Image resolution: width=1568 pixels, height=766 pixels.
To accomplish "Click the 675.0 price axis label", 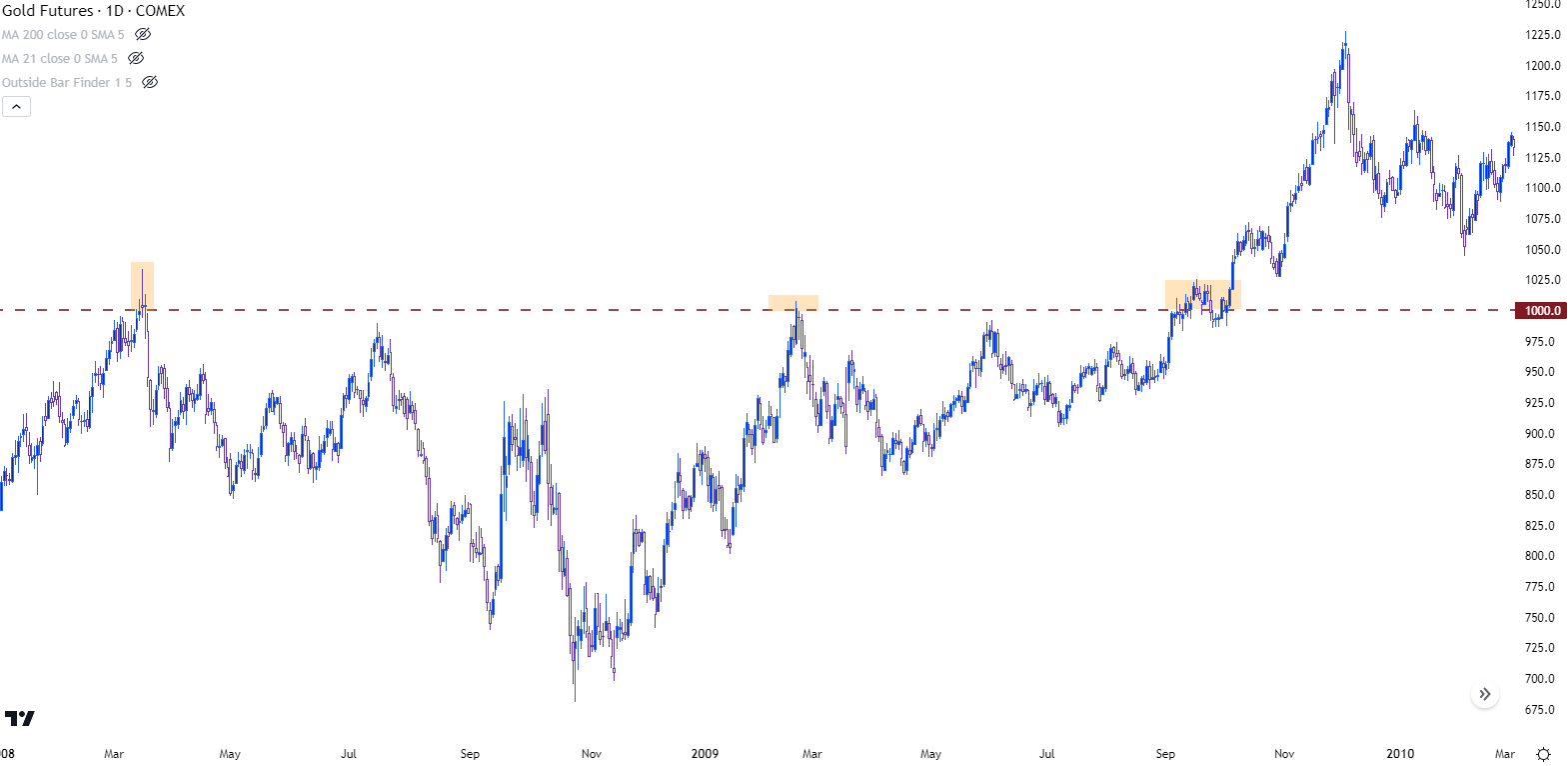I will (1540, 710).
